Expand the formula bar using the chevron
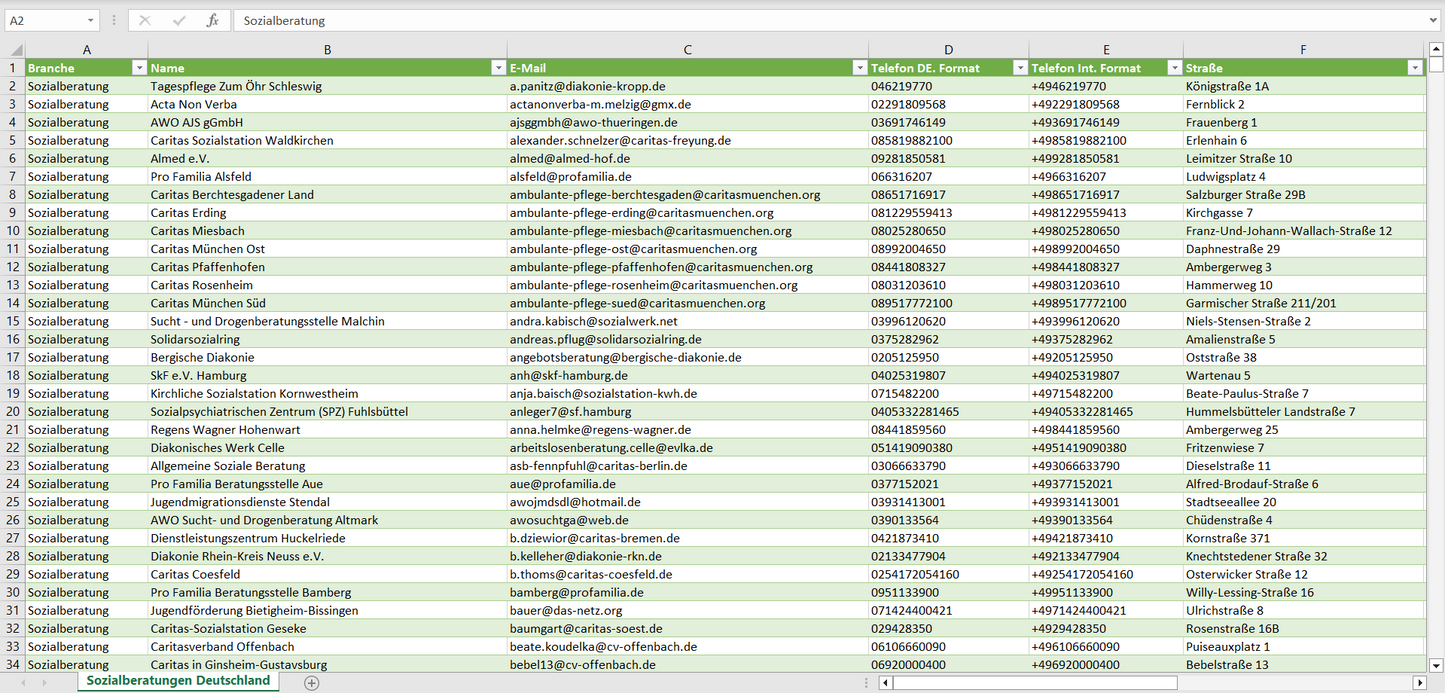This screenshot has height=693, width=1445. 1434,20
